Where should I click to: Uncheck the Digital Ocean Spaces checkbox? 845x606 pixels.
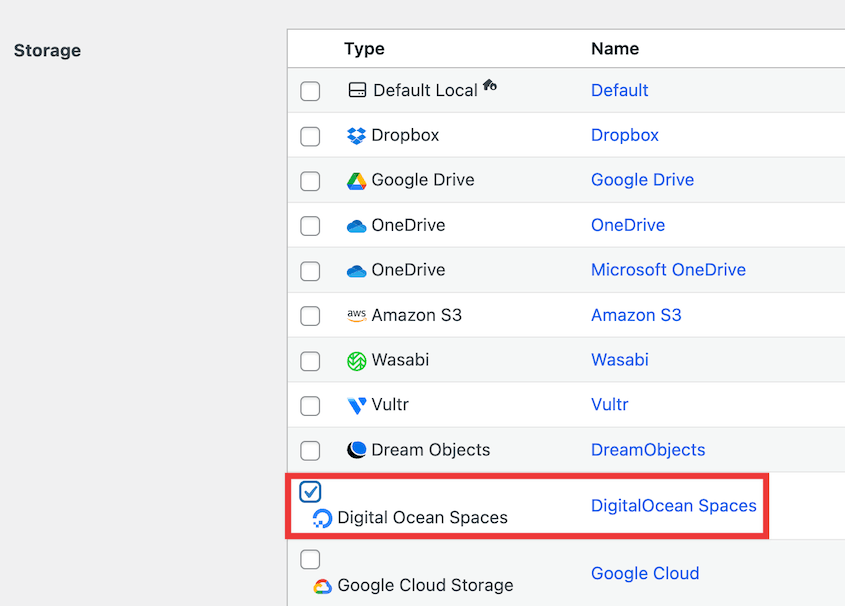click(x=310, y=492)
